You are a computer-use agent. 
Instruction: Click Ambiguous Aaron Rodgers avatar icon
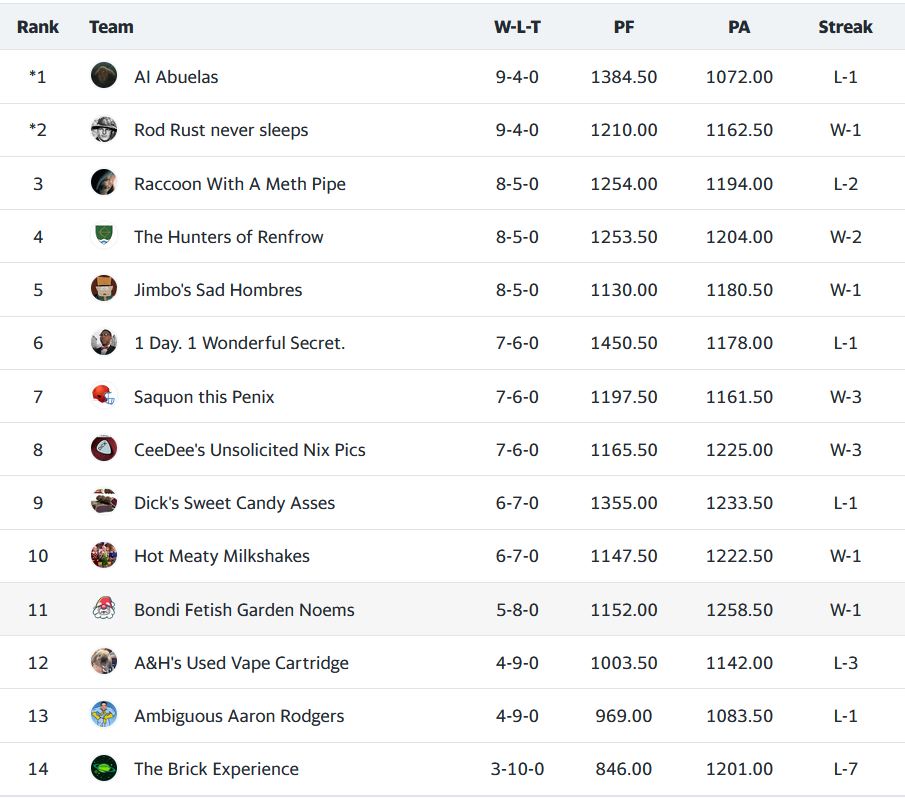(104, 715)
